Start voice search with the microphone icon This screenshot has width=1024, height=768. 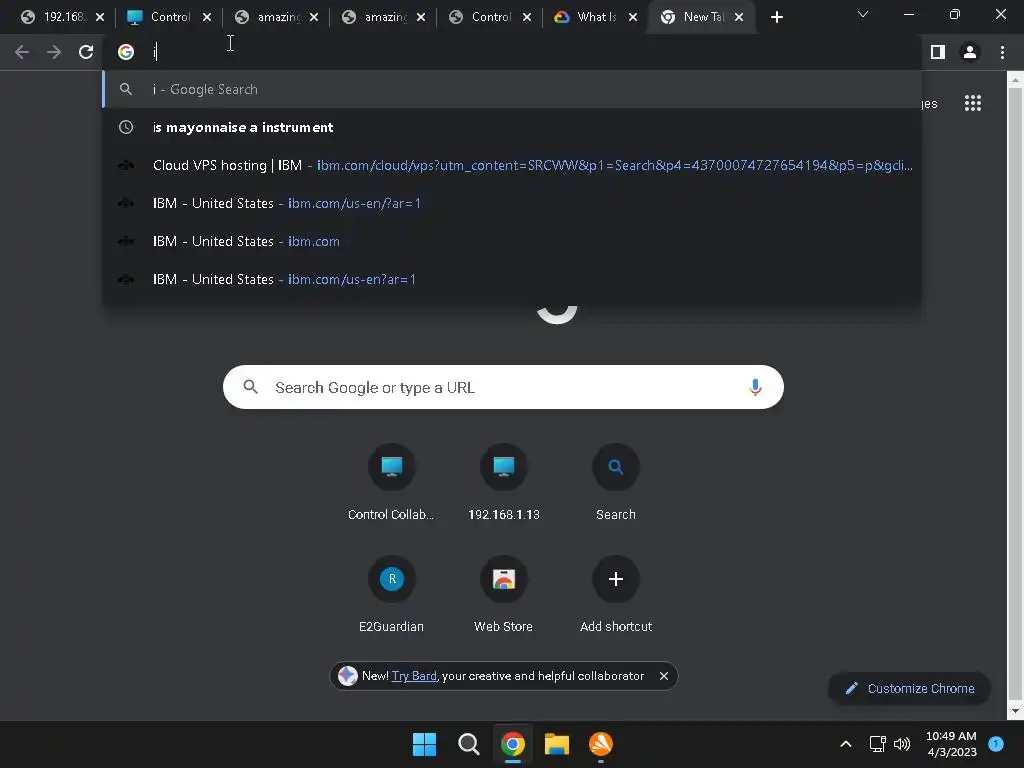click(x=755, y=387)
